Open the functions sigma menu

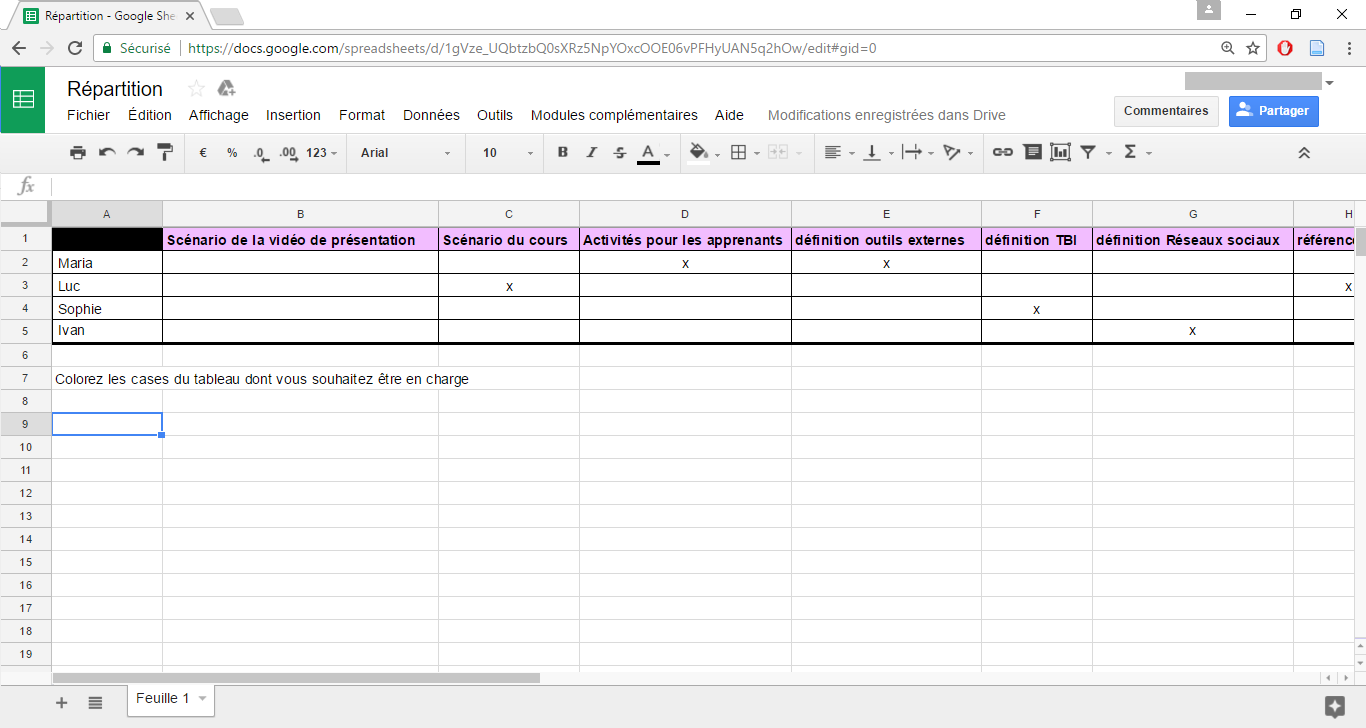1131,153
